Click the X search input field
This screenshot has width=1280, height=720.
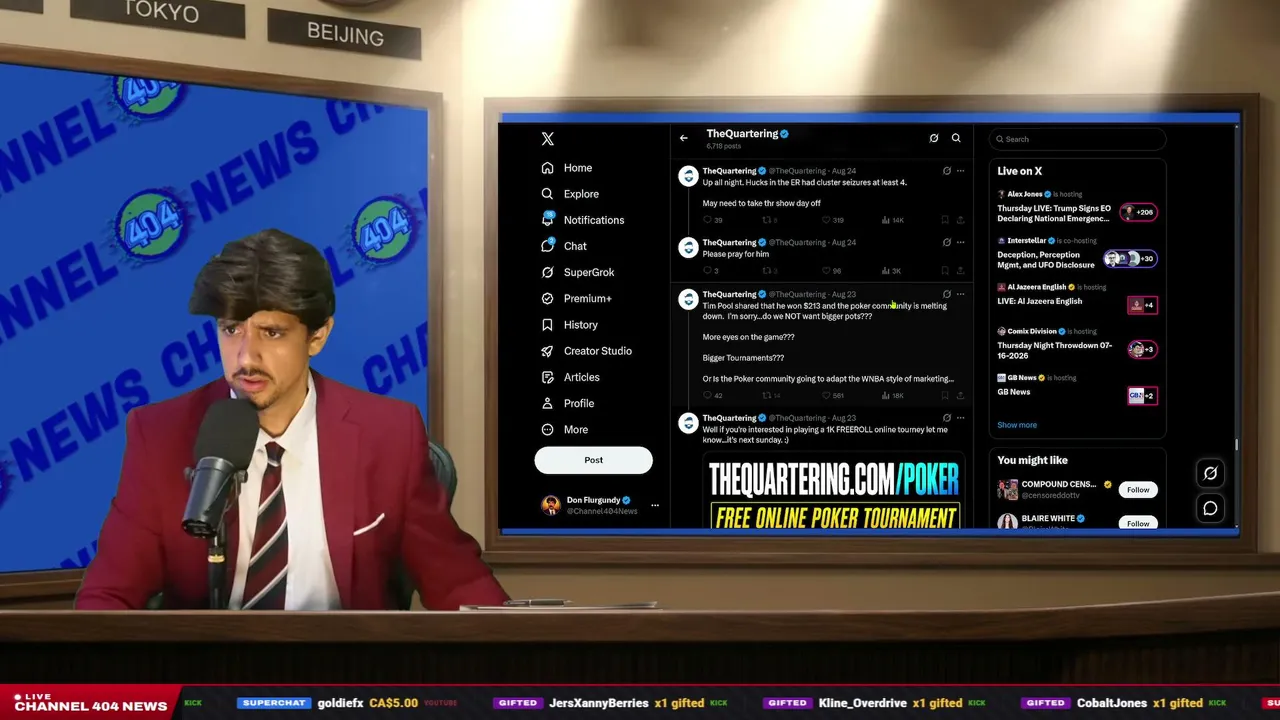pyautogui.click(x=1078, y=139)
